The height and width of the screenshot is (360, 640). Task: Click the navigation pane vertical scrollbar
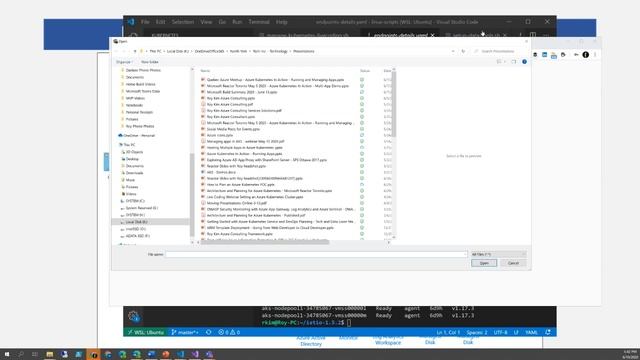pos(192,195)
